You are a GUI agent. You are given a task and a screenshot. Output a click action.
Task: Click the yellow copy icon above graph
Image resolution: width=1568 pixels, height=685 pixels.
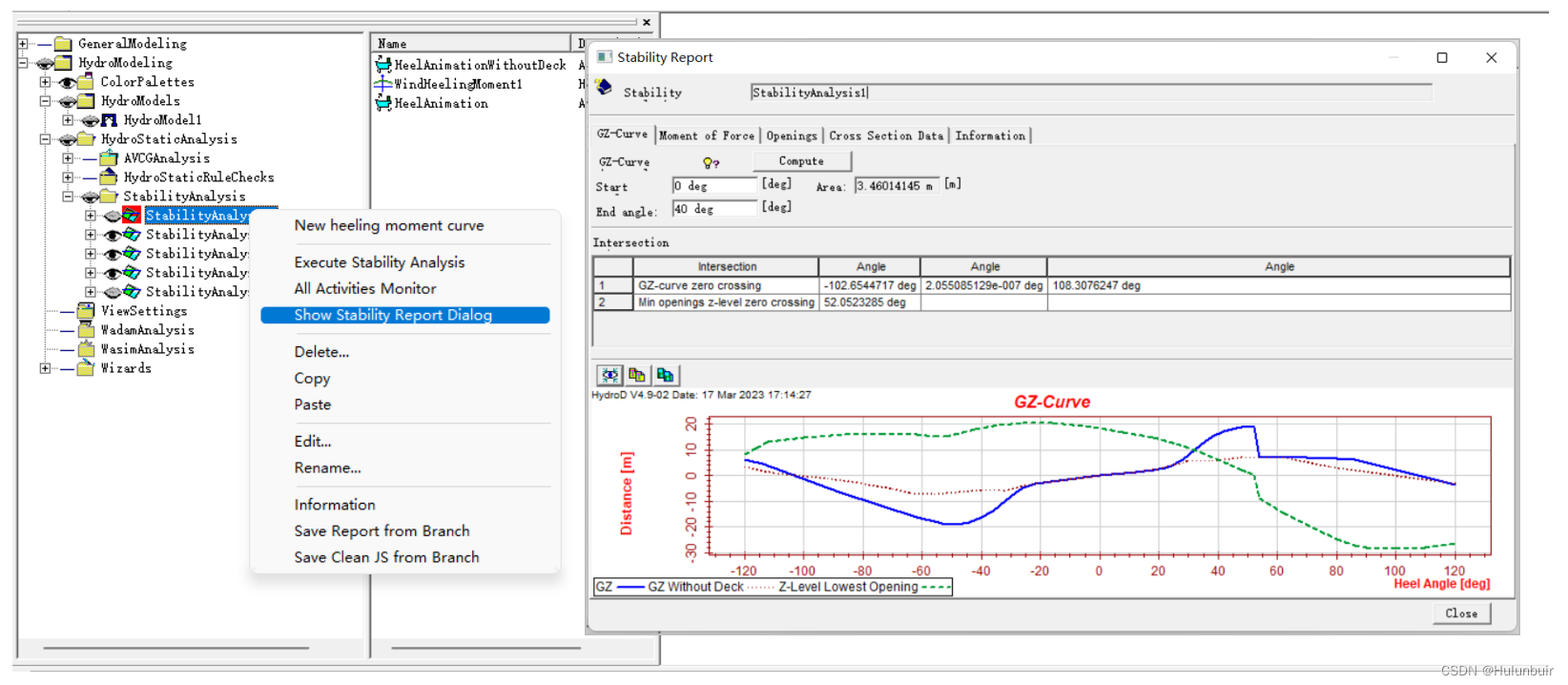637,375
